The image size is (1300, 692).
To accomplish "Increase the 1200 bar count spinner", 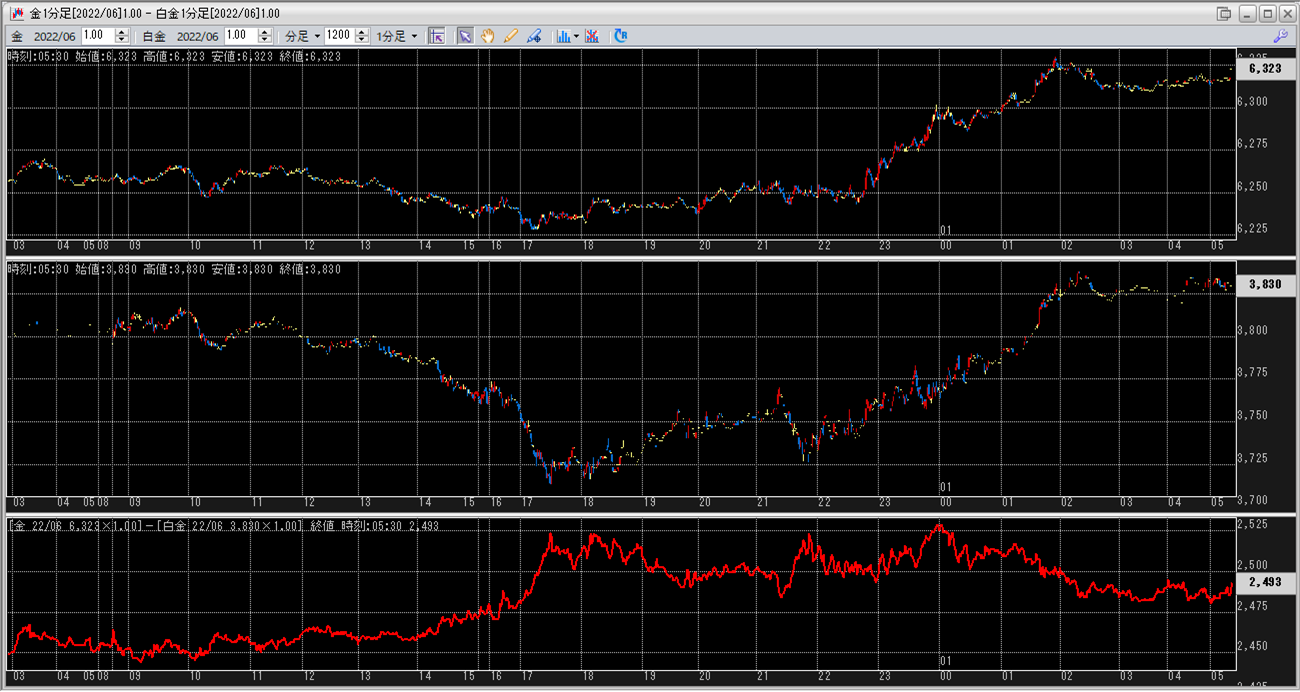I will point(360,32).
